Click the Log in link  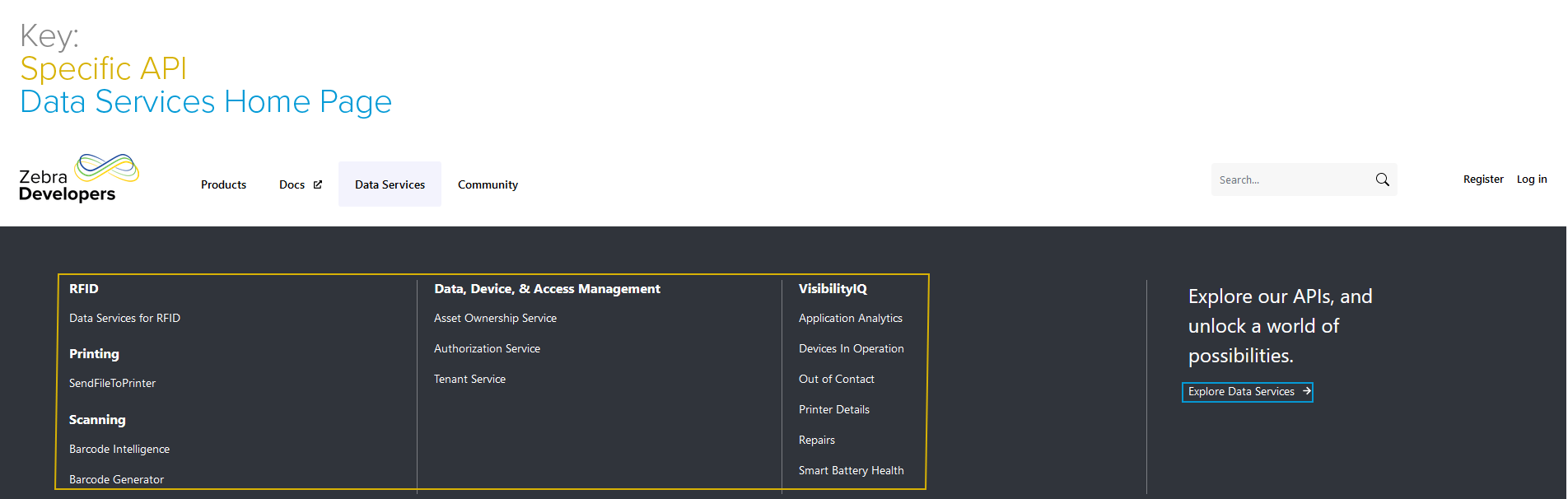(x=1532, y=180)
